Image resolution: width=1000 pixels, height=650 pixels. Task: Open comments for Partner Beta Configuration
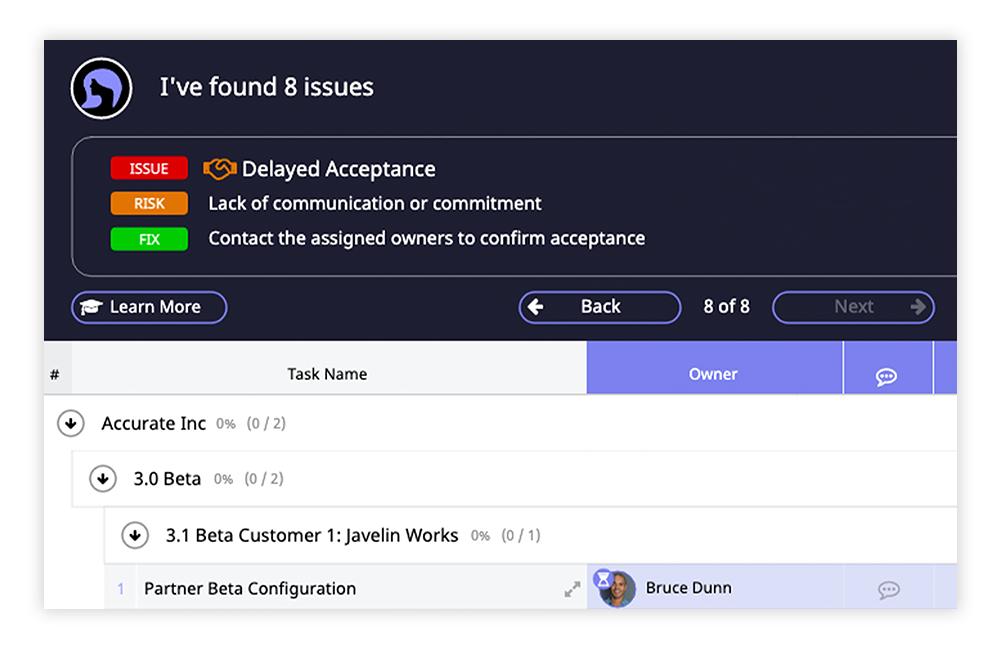888,590
